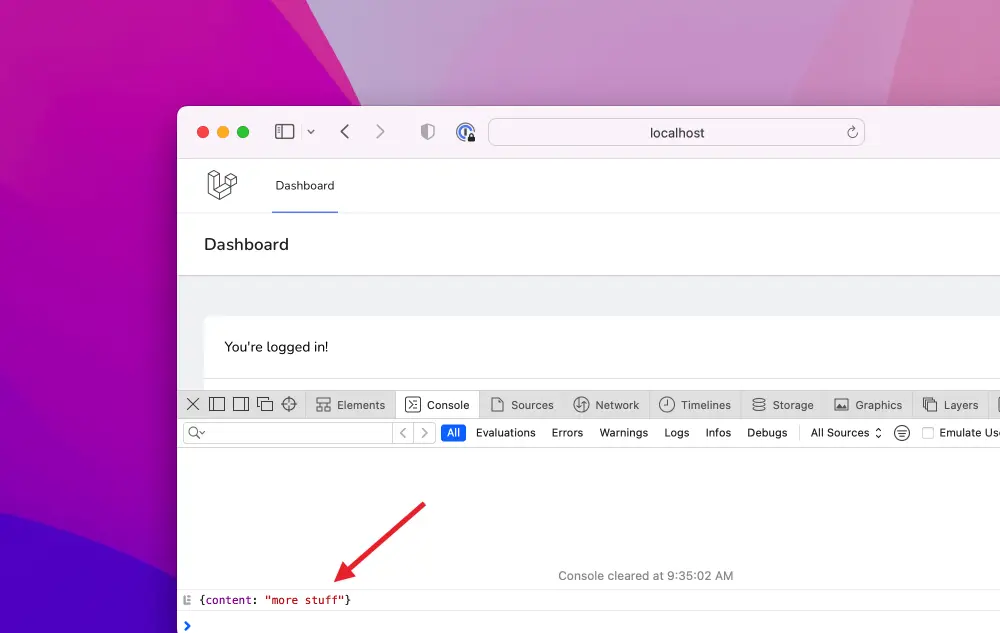
Task: Click the Laravel logo
Action: (222, 185)
